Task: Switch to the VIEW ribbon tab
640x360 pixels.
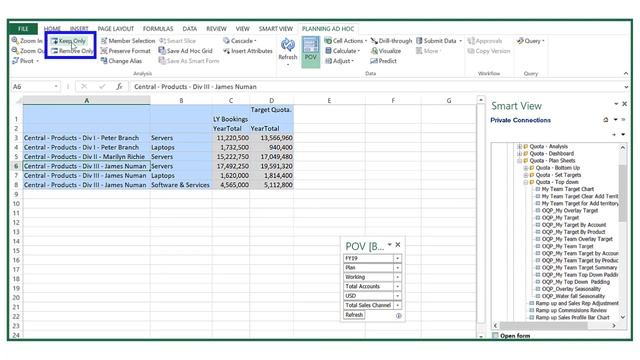Action: (x=242, y=29)
